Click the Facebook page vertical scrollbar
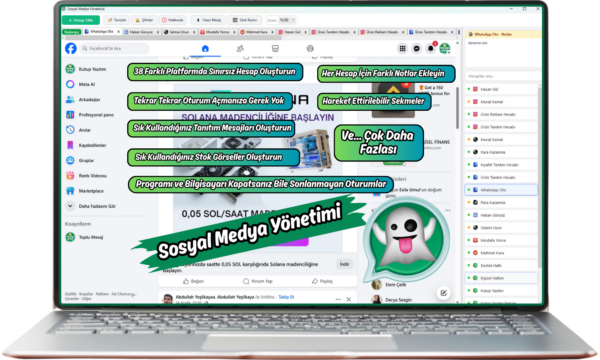Screen dimensions: 600x360 tap(457, 109)
